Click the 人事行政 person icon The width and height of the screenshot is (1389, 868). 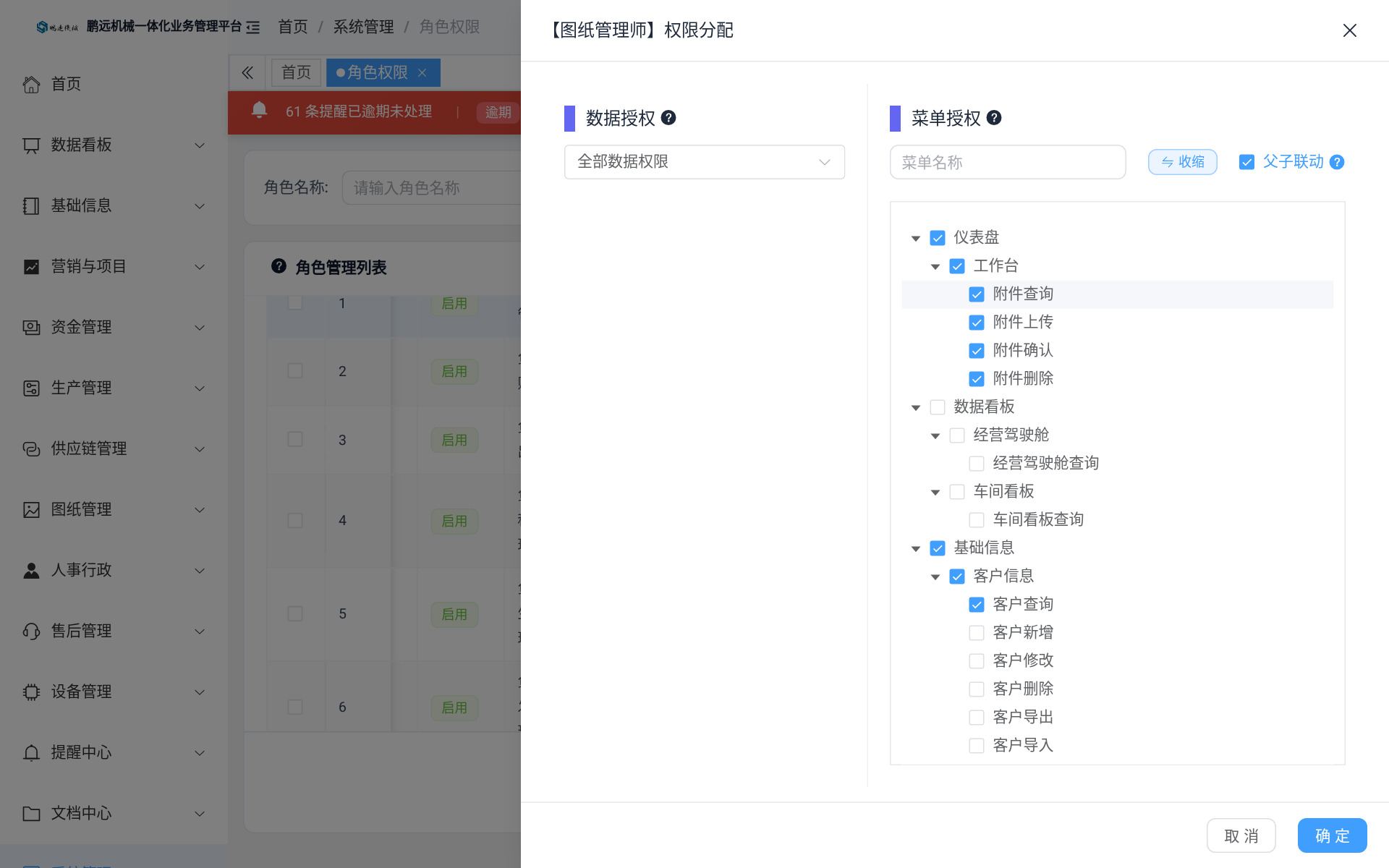pyautogui.click(x=31, y=570)
